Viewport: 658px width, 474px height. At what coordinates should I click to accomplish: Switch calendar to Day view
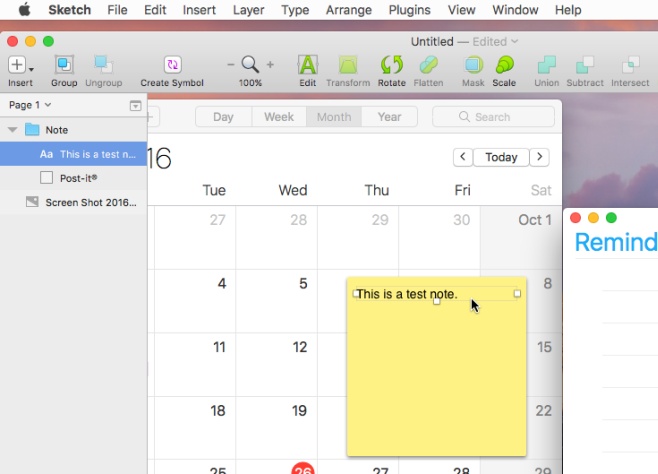coord(223,117)
